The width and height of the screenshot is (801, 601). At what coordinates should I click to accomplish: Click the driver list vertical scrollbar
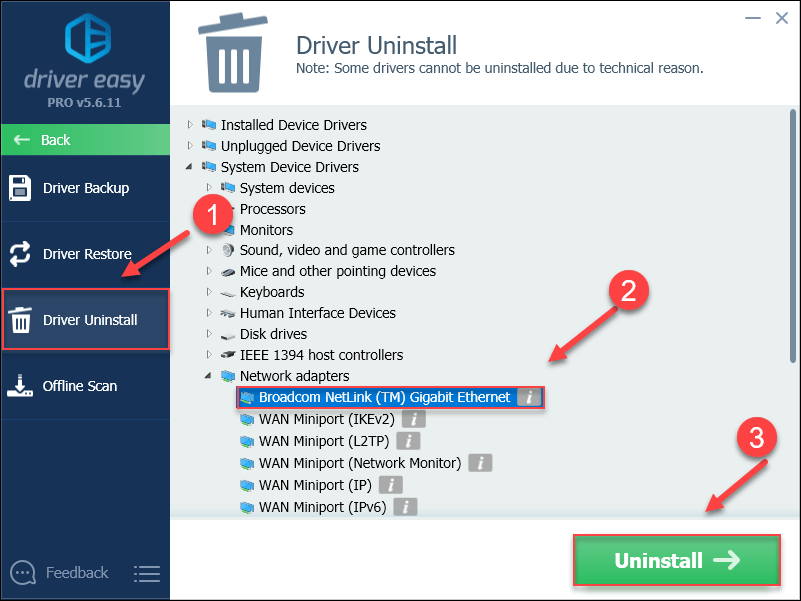(793, 236)
